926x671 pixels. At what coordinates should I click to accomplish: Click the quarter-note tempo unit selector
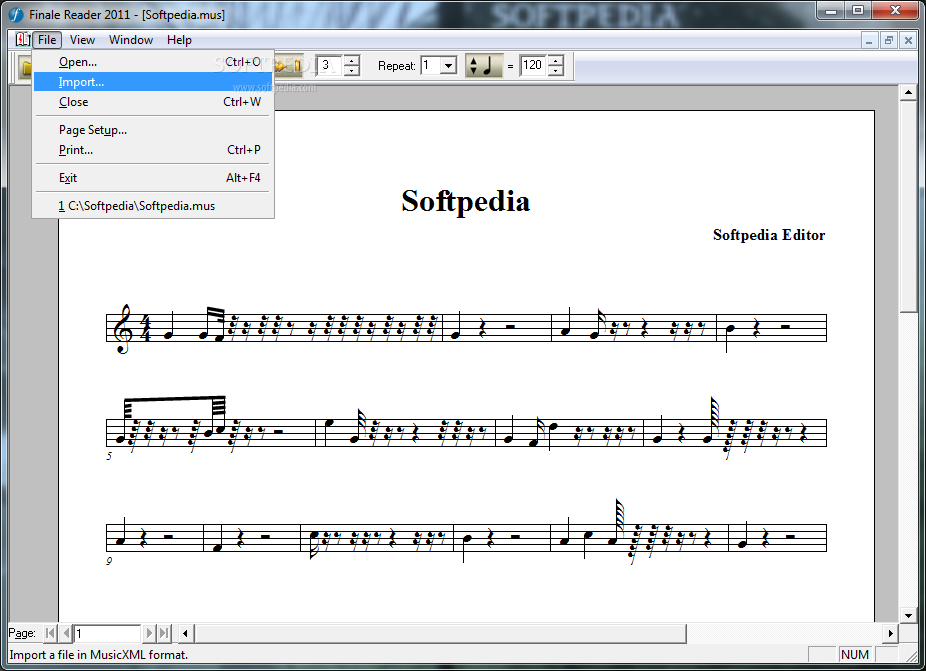pos(483,66)
